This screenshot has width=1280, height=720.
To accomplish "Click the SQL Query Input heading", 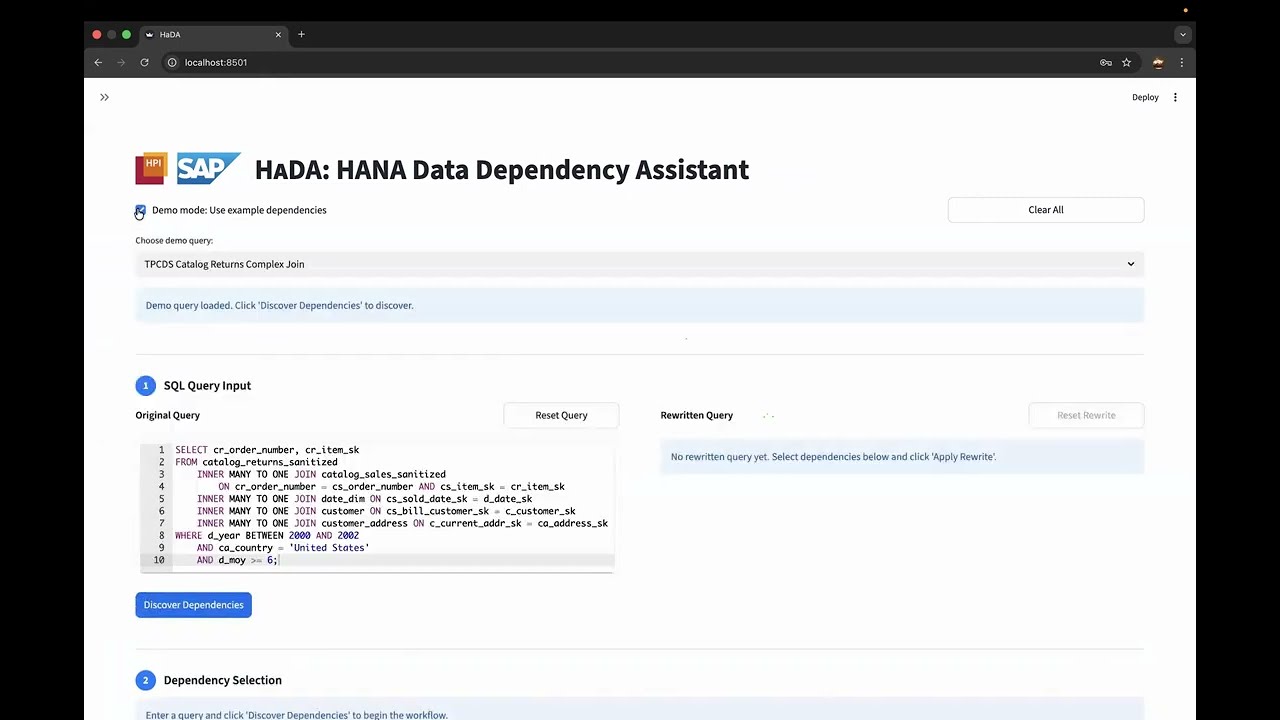I will tap(207, 385).
